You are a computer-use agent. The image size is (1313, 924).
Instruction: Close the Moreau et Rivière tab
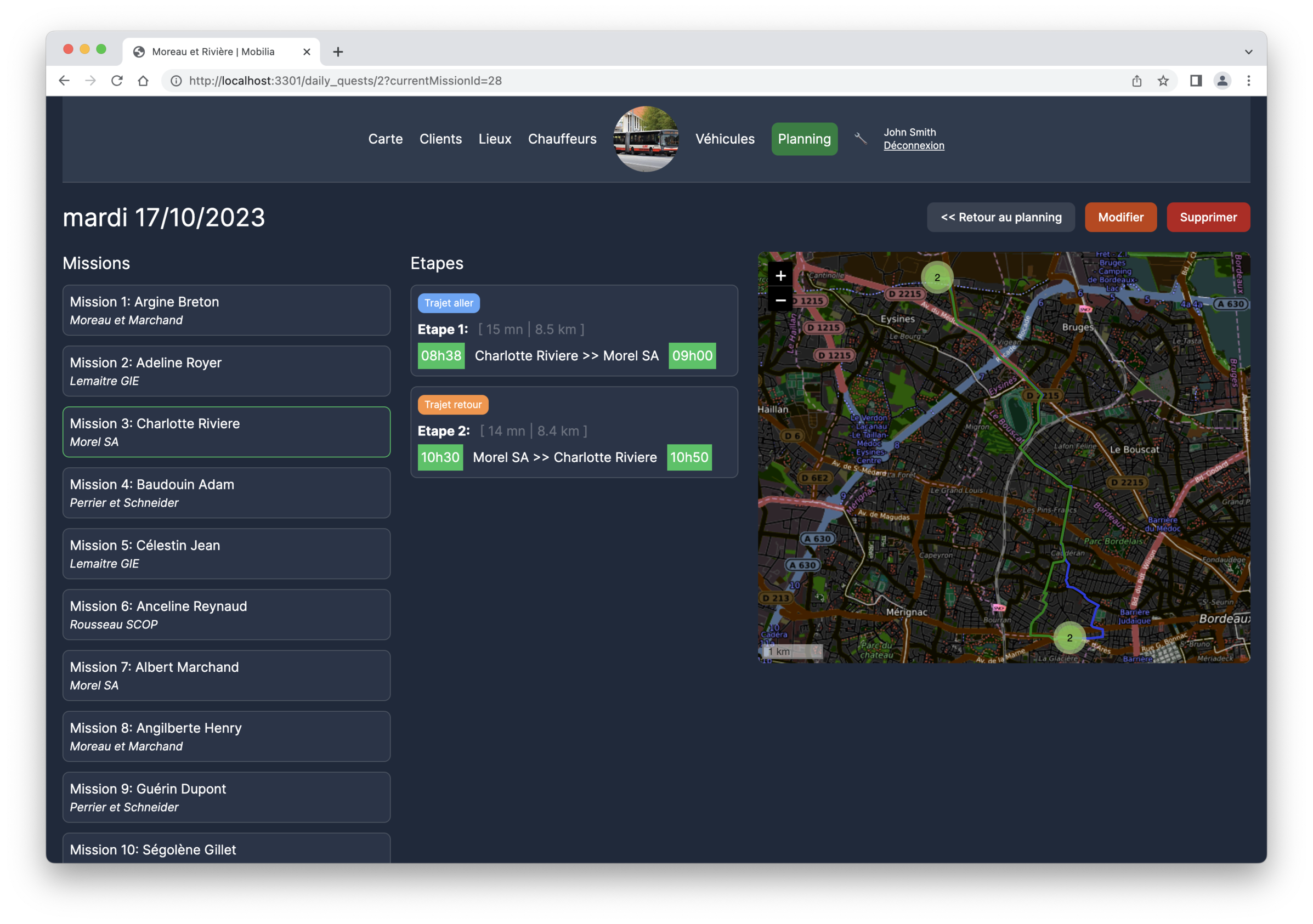[307, 52]
